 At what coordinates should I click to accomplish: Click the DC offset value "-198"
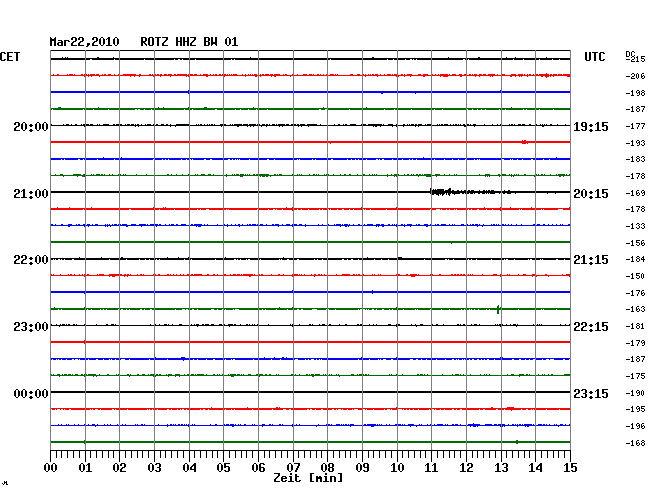tap(635, 93)
